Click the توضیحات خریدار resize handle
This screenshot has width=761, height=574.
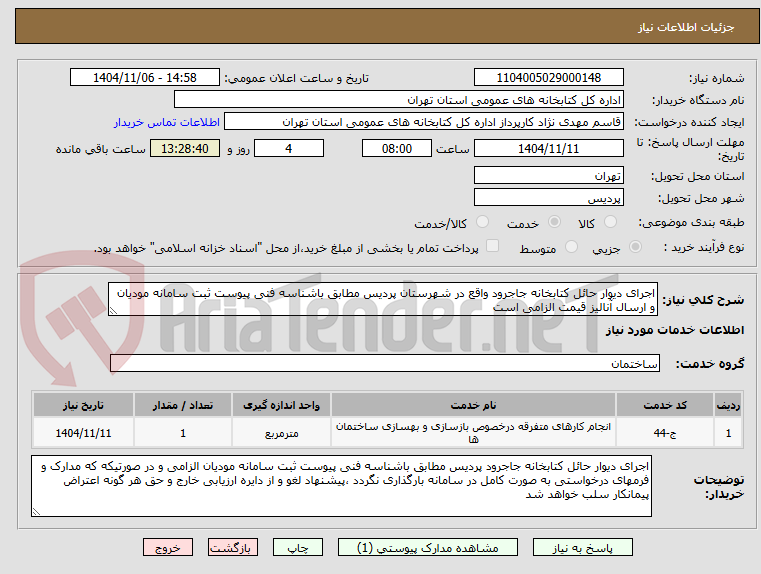(x=36, y=511)
